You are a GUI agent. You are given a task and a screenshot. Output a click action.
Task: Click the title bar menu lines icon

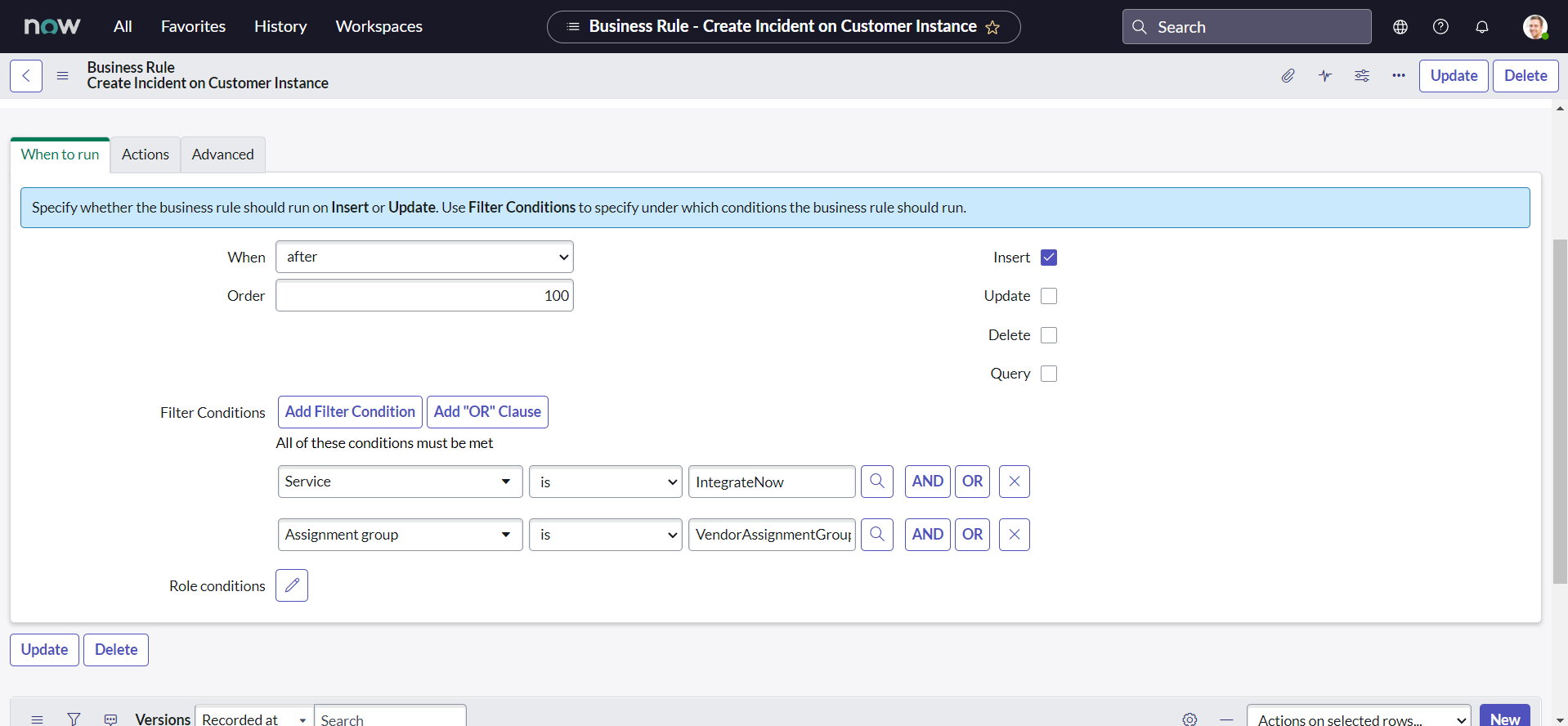(x=574, y=27)
